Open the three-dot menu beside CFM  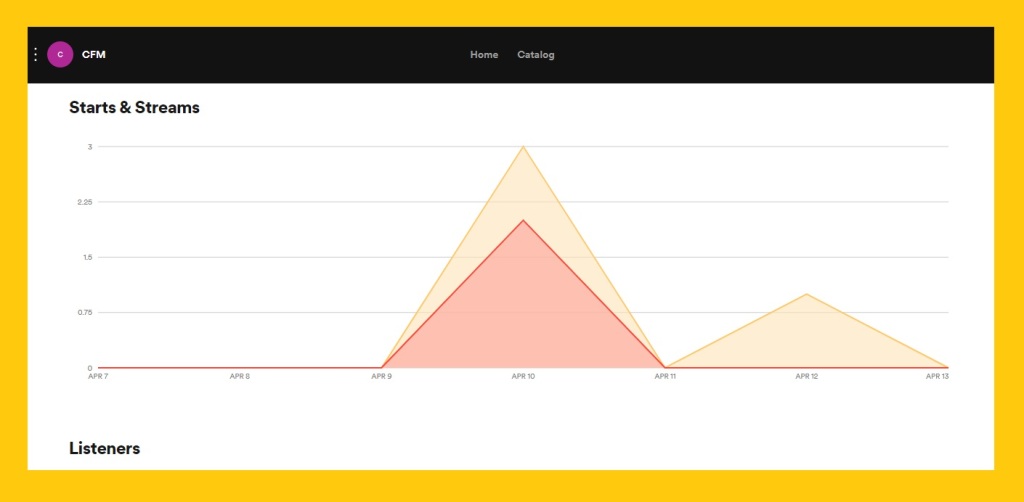coord(36,55)
